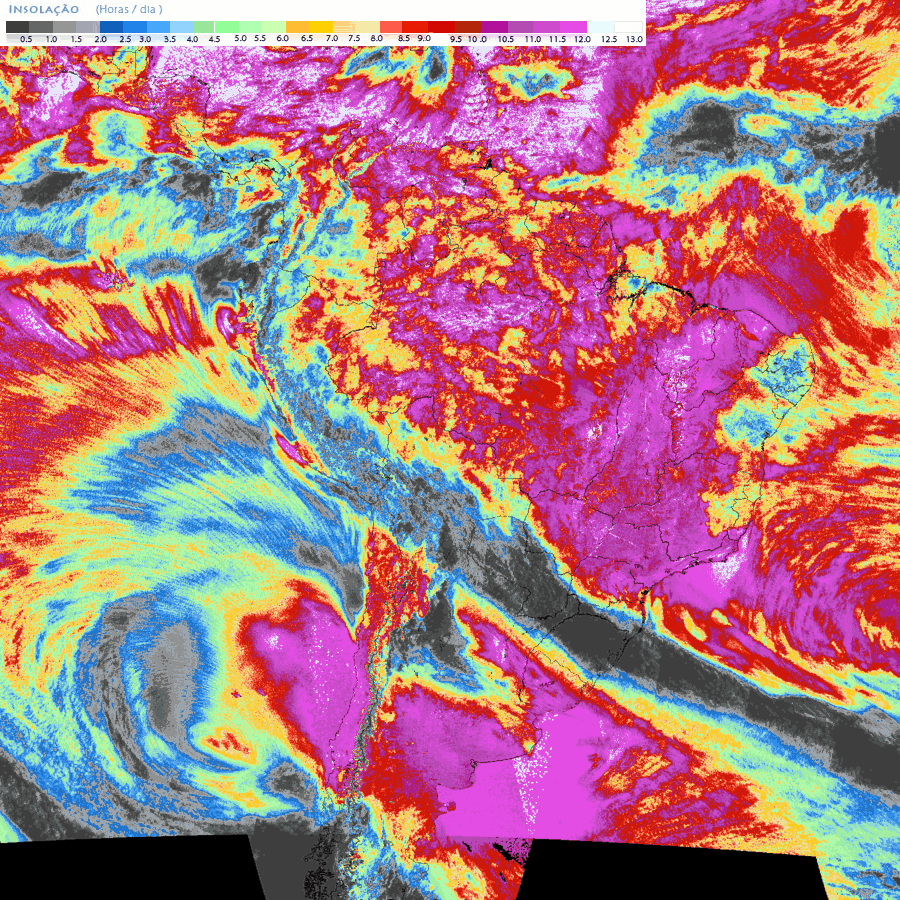Click the '1.5' legend value
The image size is (900, 900).
click(76, 39)
